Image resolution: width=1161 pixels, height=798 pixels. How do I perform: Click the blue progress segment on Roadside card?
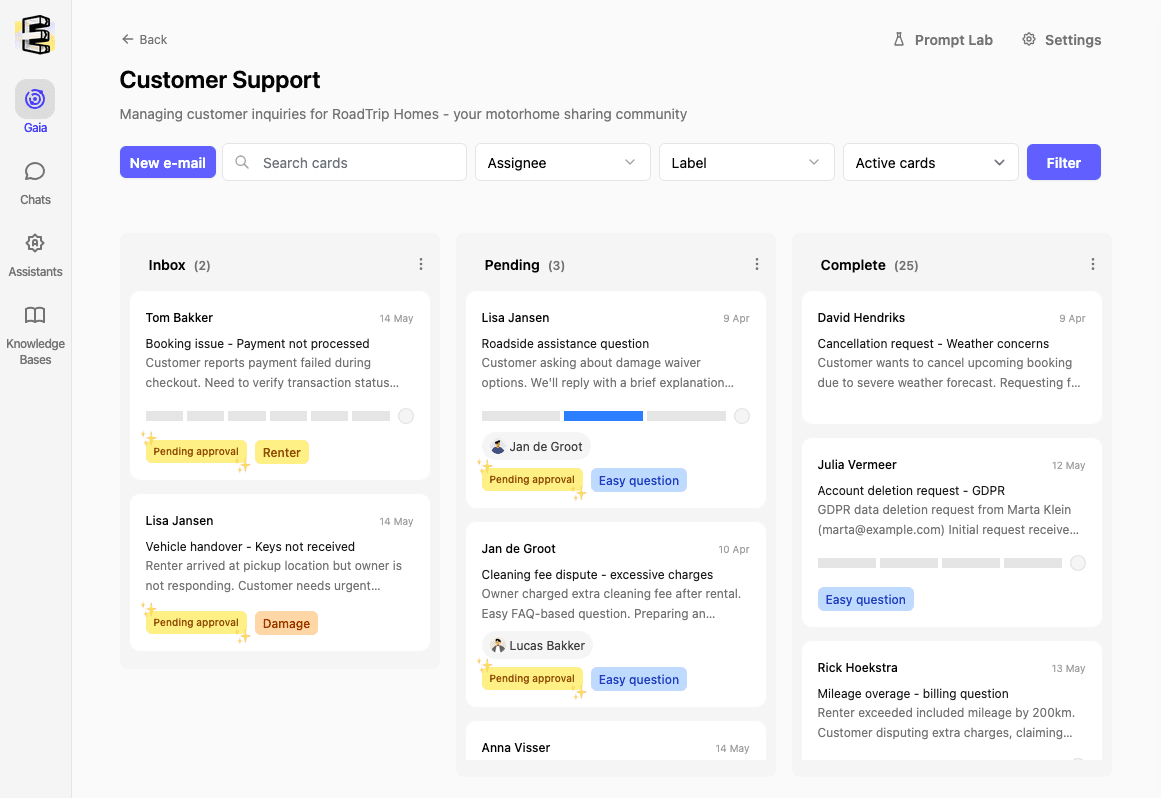click(603, 416)
